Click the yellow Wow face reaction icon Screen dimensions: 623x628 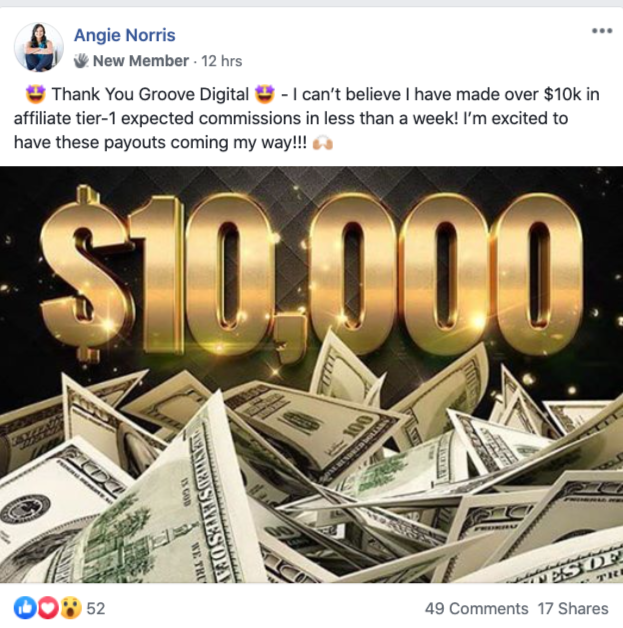pos(71,608)
